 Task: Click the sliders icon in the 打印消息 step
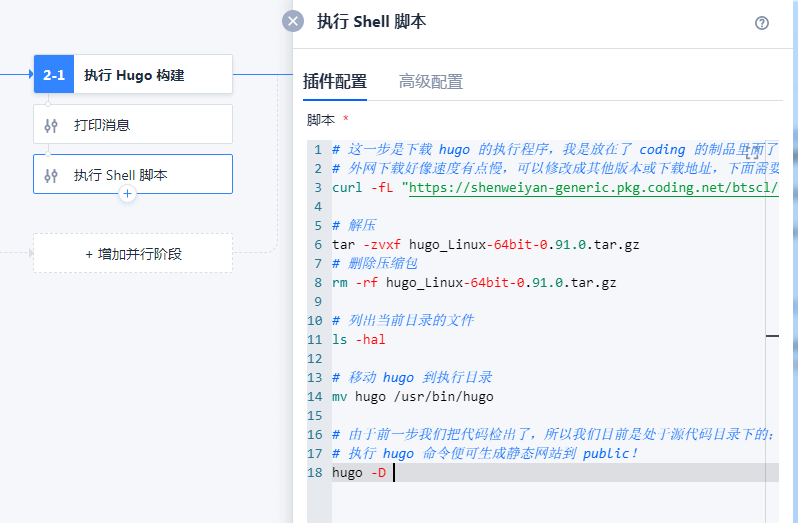(51, 125)
